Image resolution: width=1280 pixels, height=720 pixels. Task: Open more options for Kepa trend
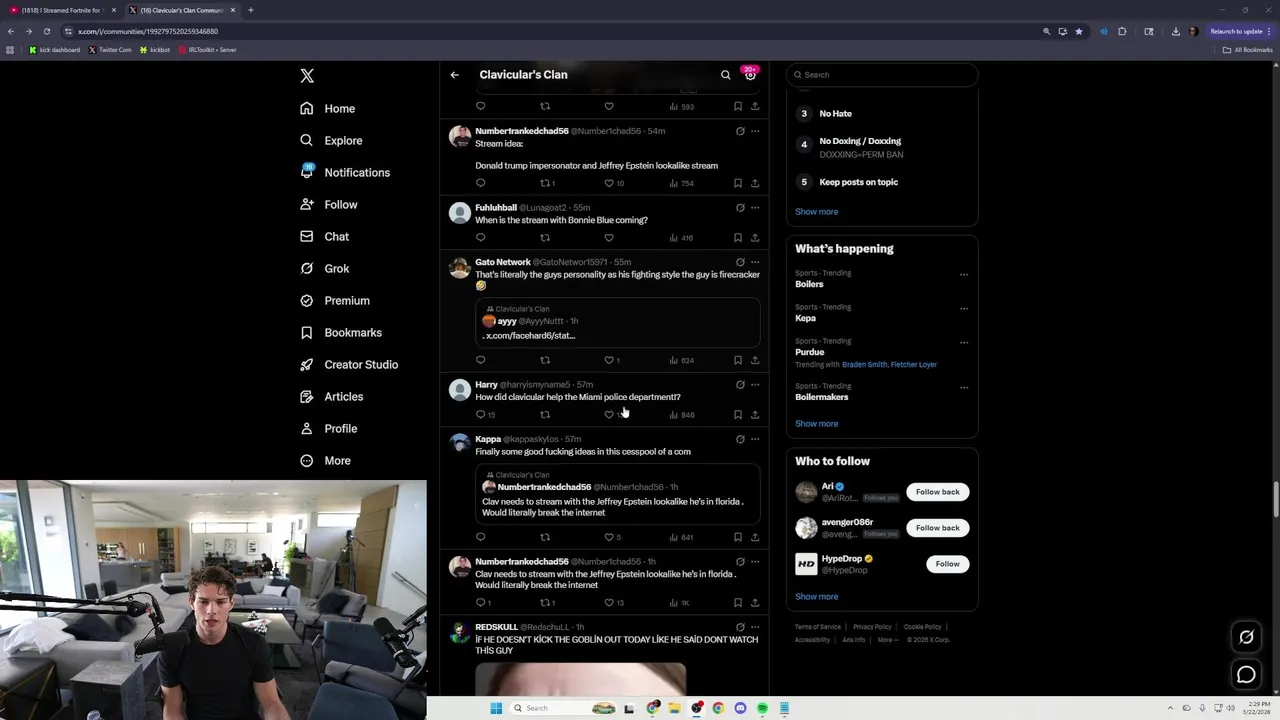[964, 309]
